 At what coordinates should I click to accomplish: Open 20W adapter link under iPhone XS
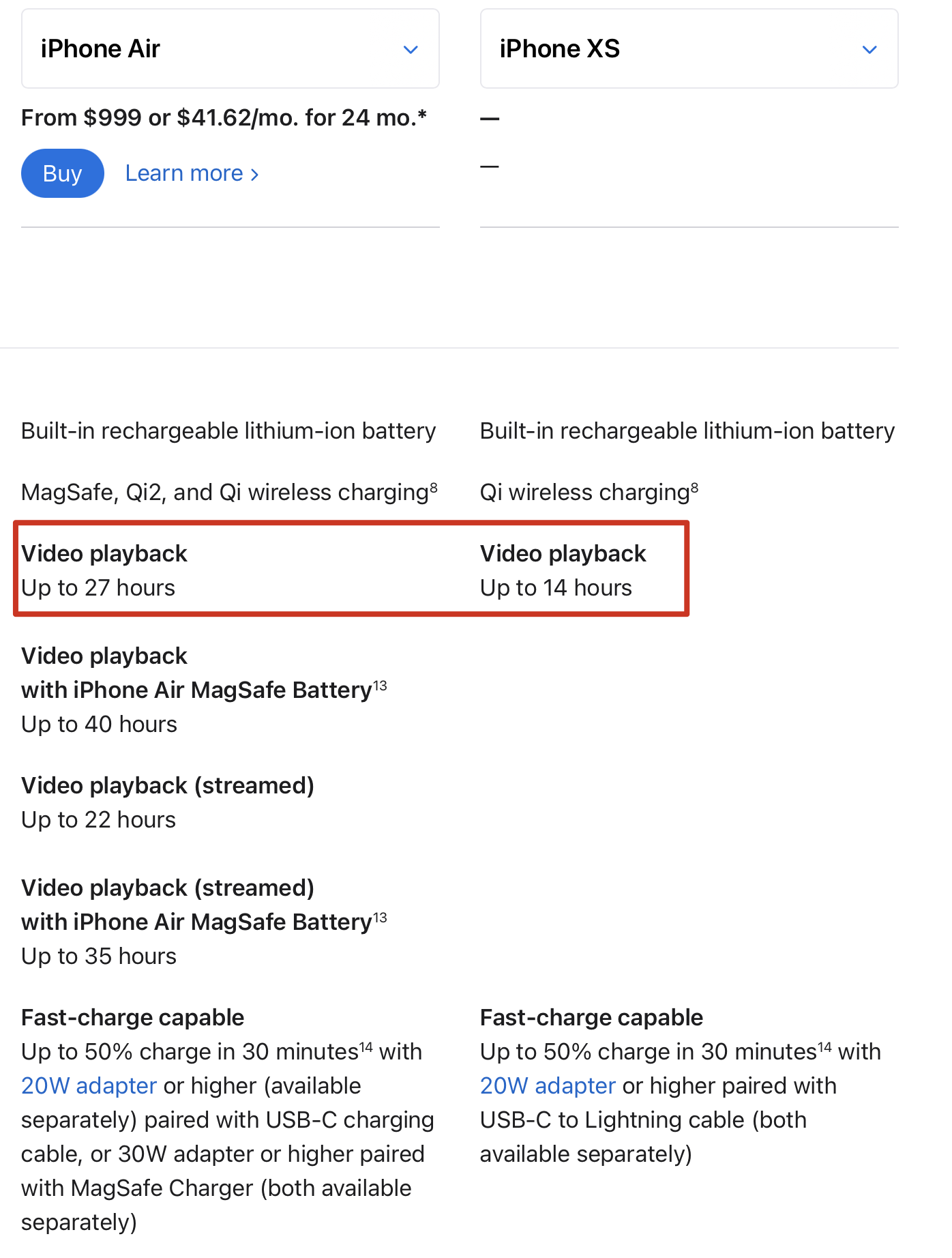[x=548, y=1085]
